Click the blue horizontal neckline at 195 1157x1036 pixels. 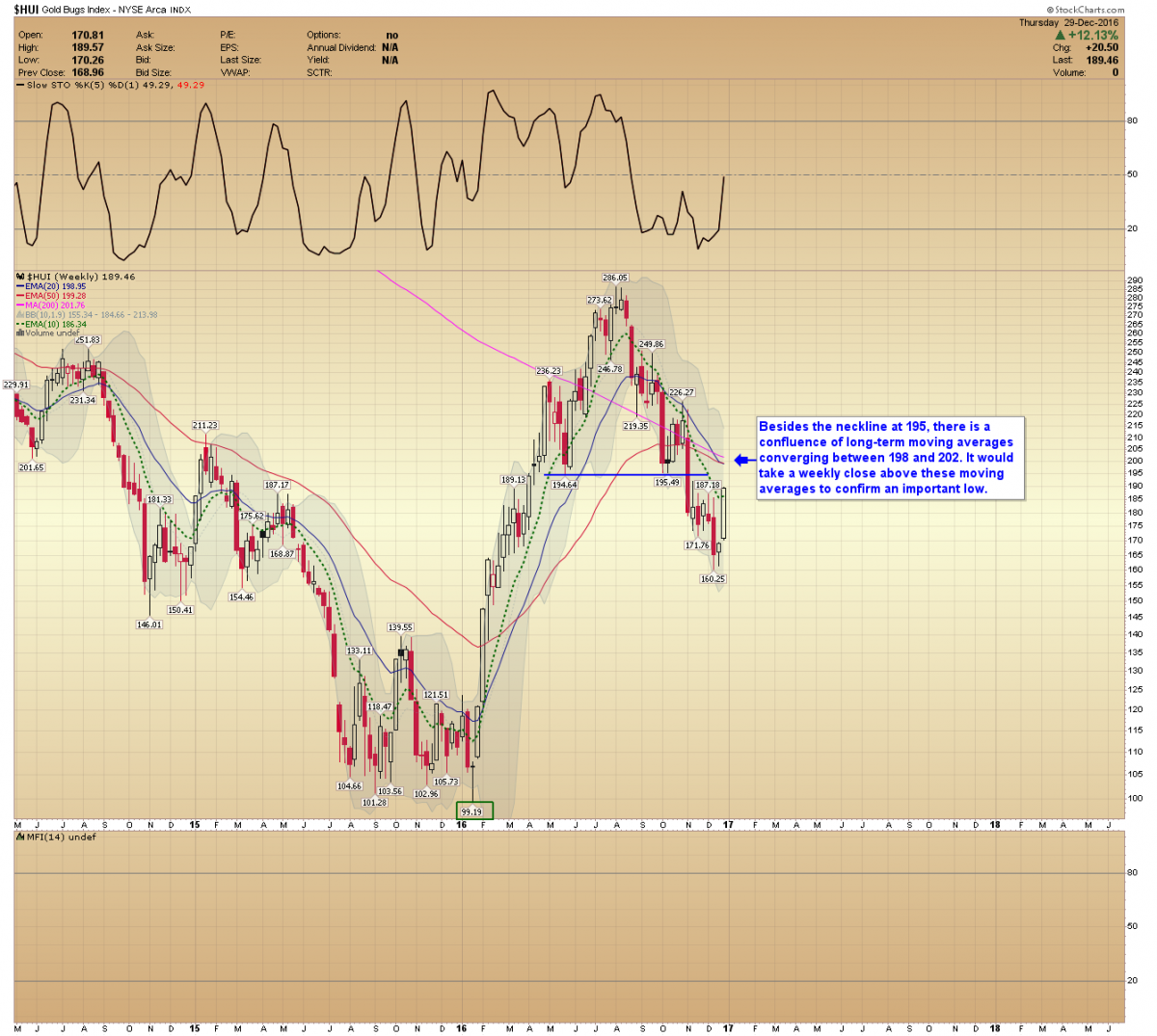point(627,475)
